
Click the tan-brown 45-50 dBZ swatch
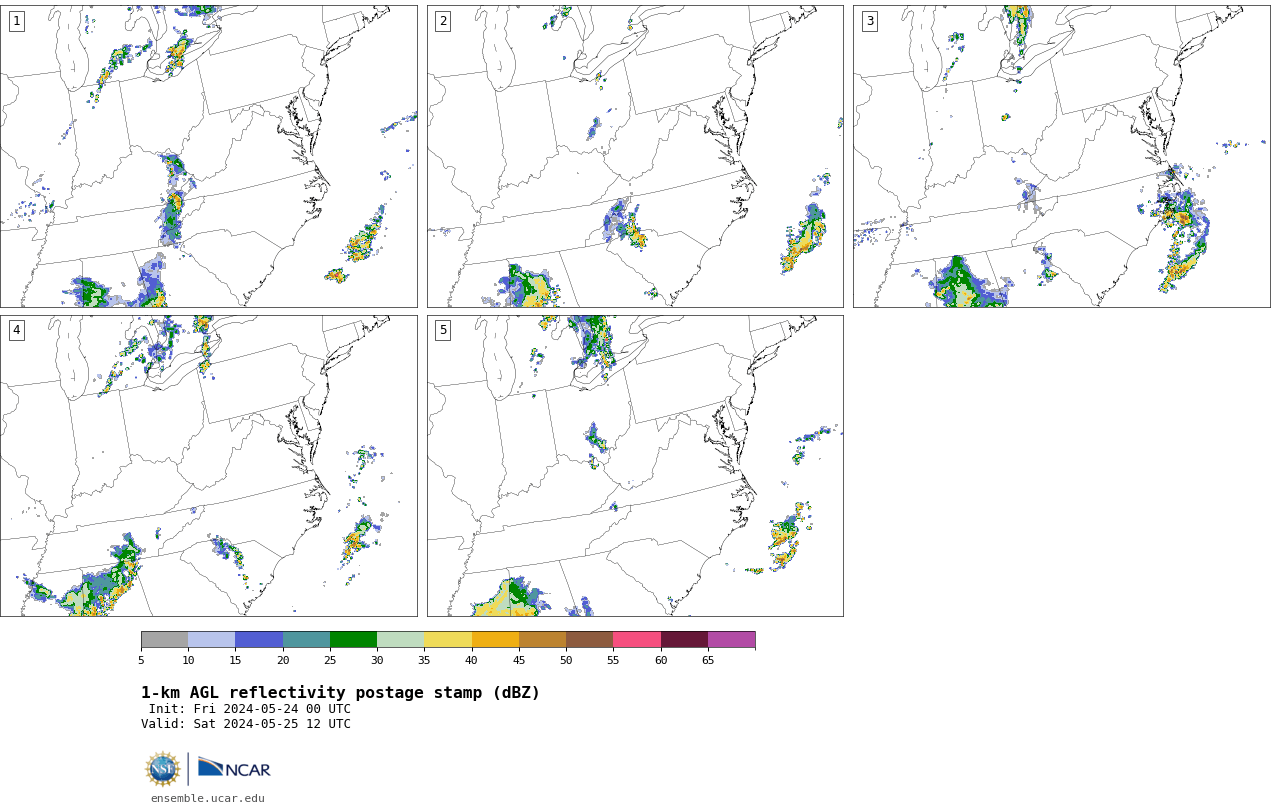[x=542, y=640]
